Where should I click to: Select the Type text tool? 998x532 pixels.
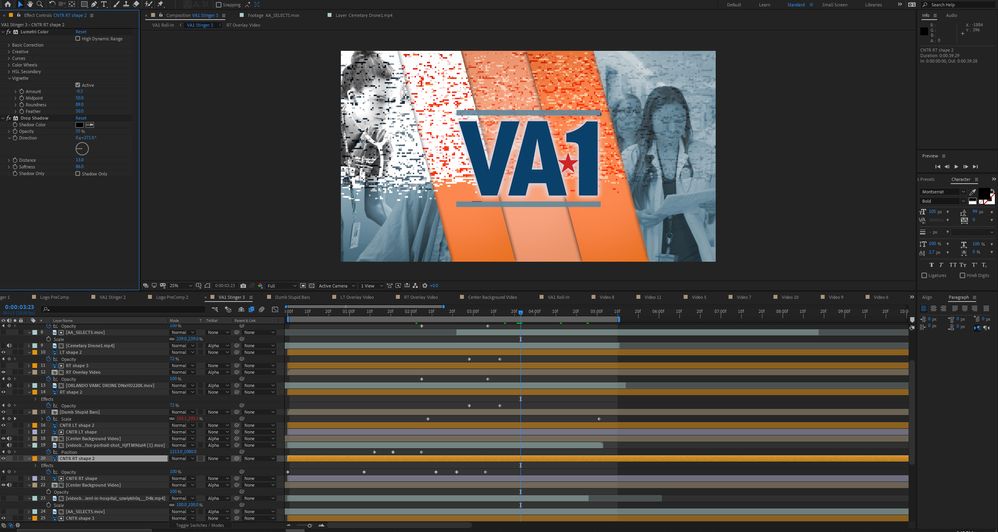[104, 4]
